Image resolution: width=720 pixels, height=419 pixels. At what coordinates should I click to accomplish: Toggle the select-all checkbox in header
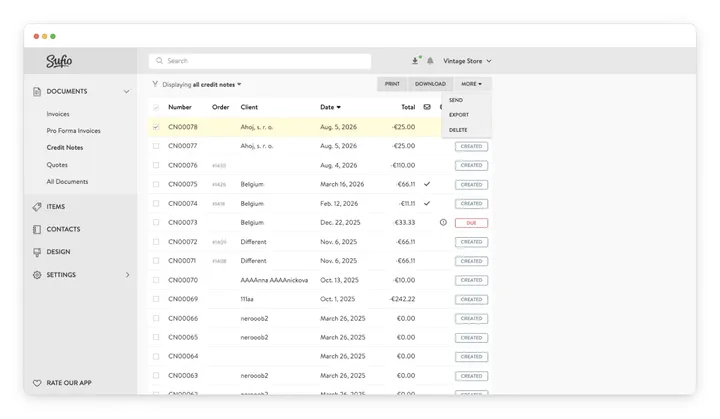click(156, 108)
